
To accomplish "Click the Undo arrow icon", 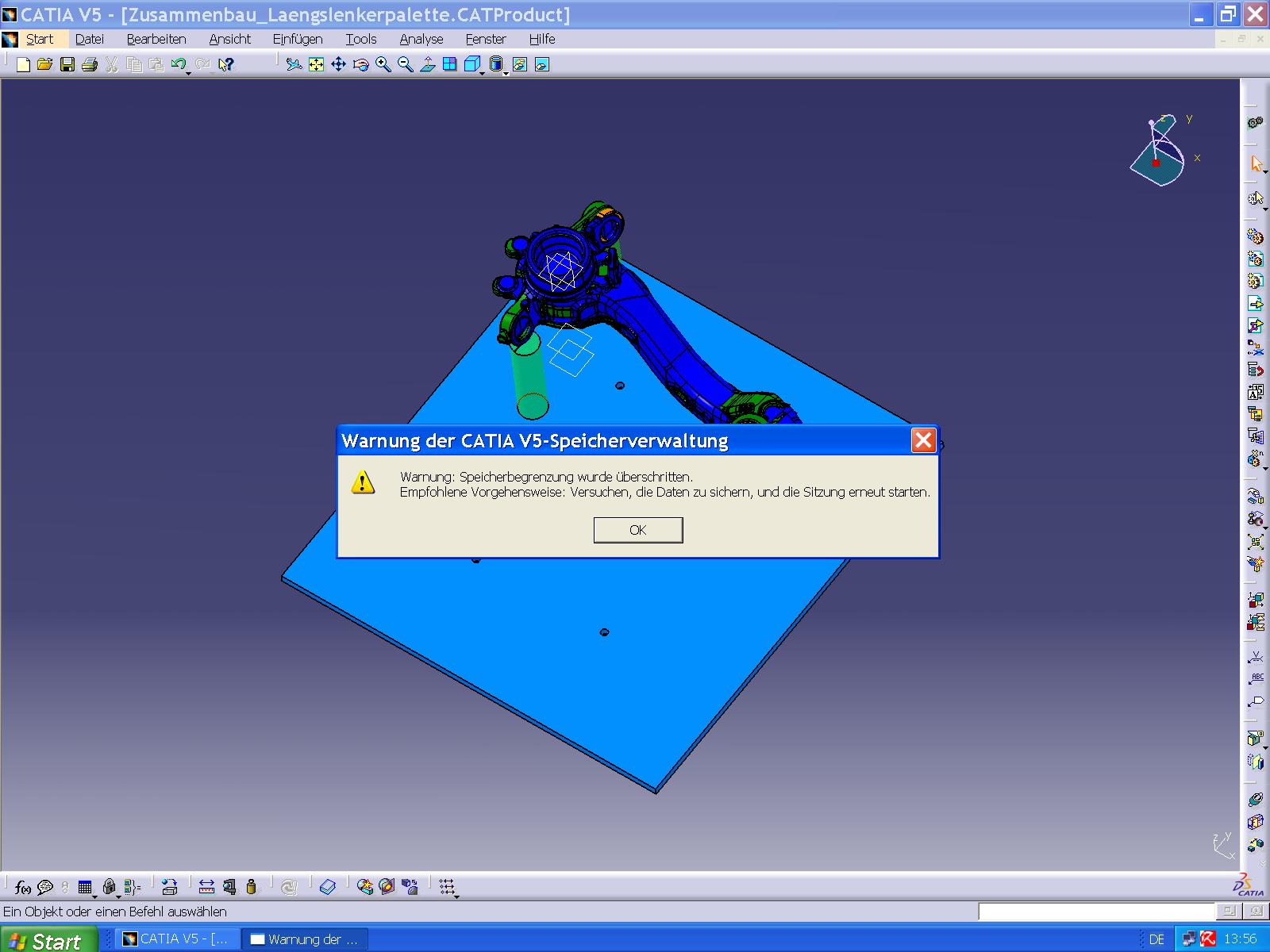I will 179,64.
